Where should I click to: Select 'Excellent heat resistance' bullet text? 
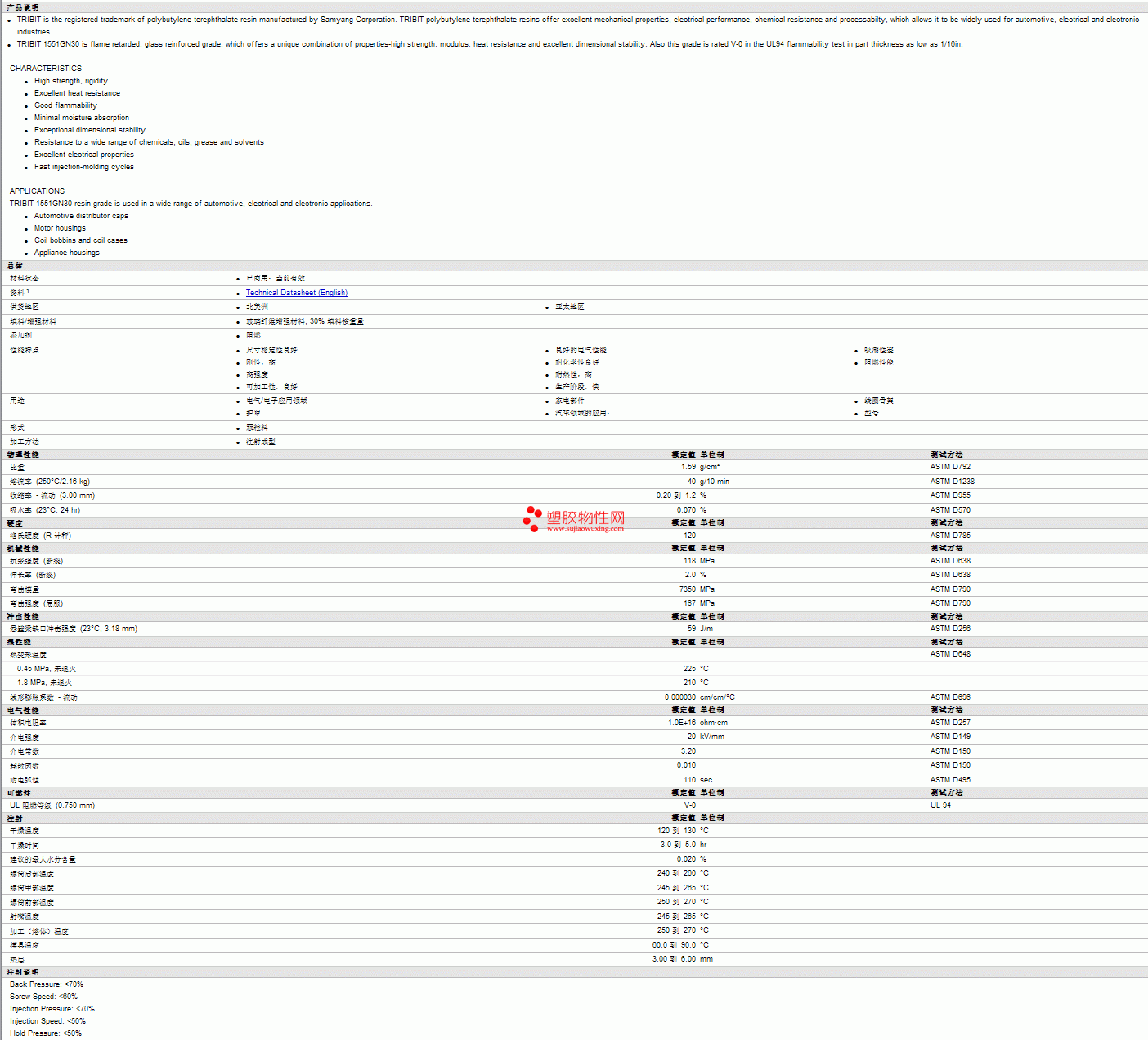click(x=77, y=93)
